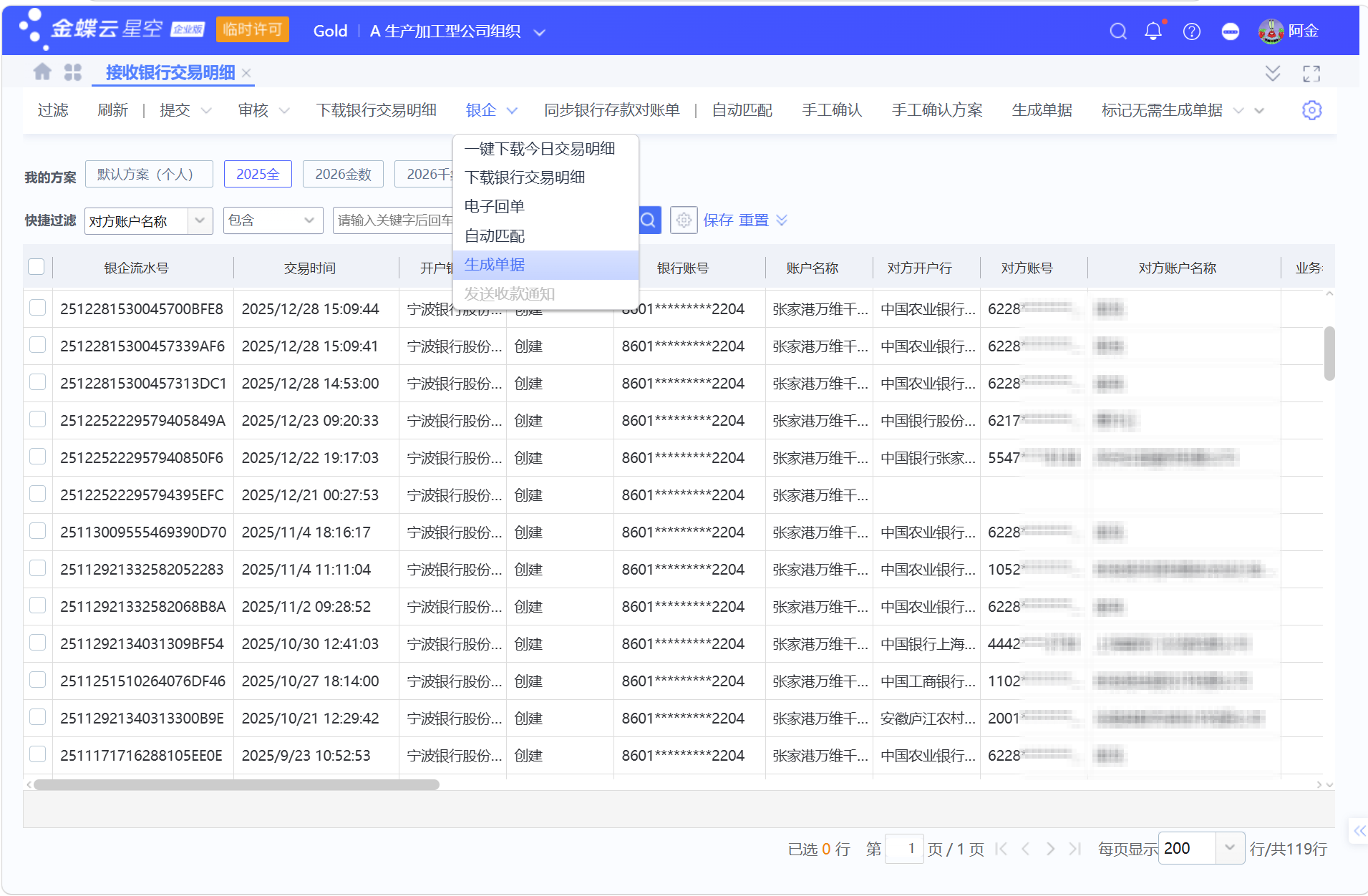Focus the page number input field
The height and width of the screenshot is (896, 1368).
(x=904, y=848)
